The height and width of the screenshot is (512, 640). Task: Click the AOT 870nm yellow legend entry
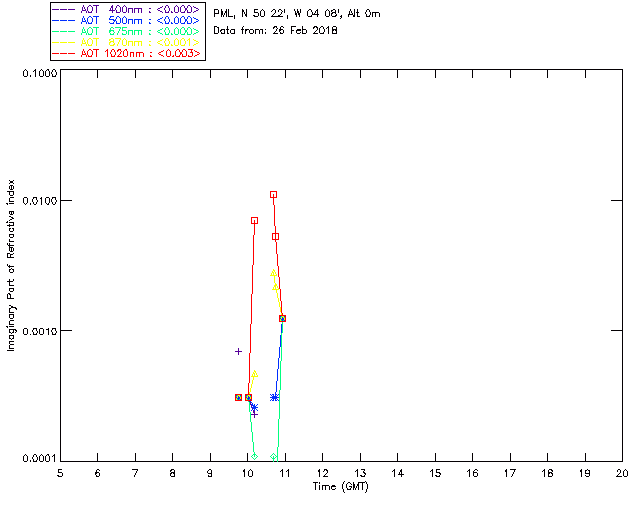(127, 42)
